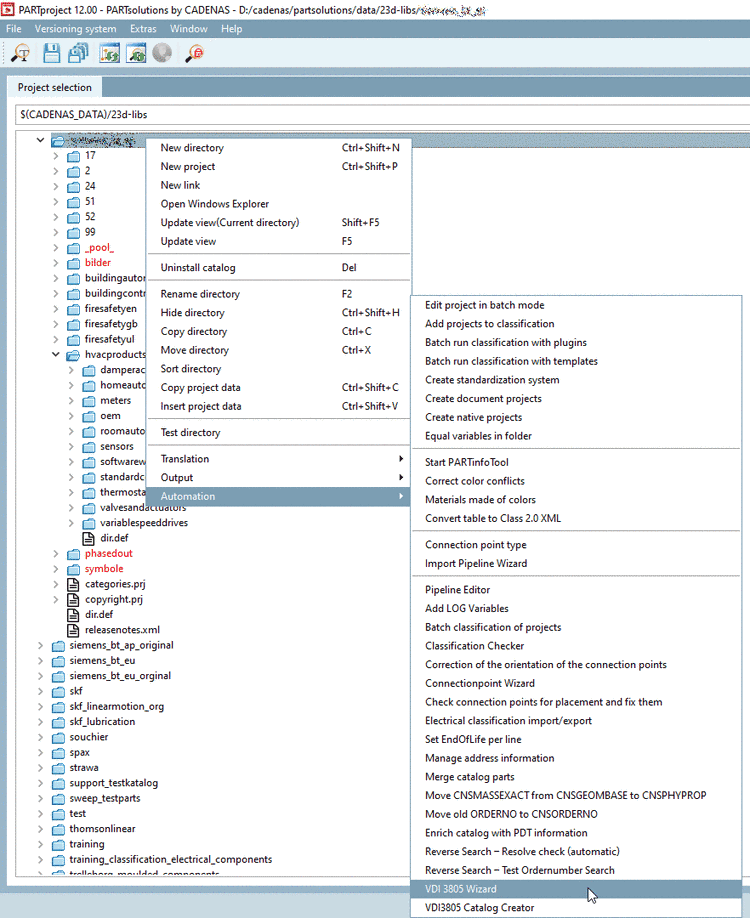Click the folder icon of directory 17
This screenshot has height=918, width=750.
[x=73, y=156]
